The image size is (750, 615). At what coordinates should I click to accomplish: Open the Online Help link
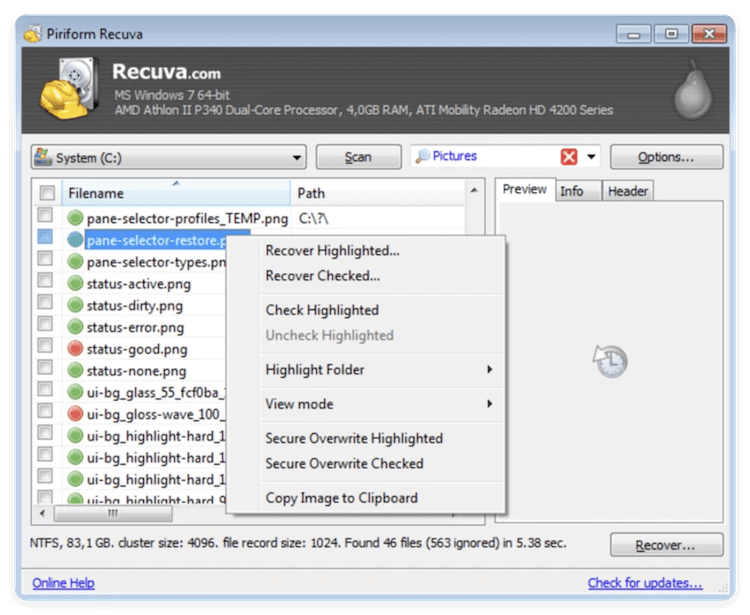(x=63, y=582)
